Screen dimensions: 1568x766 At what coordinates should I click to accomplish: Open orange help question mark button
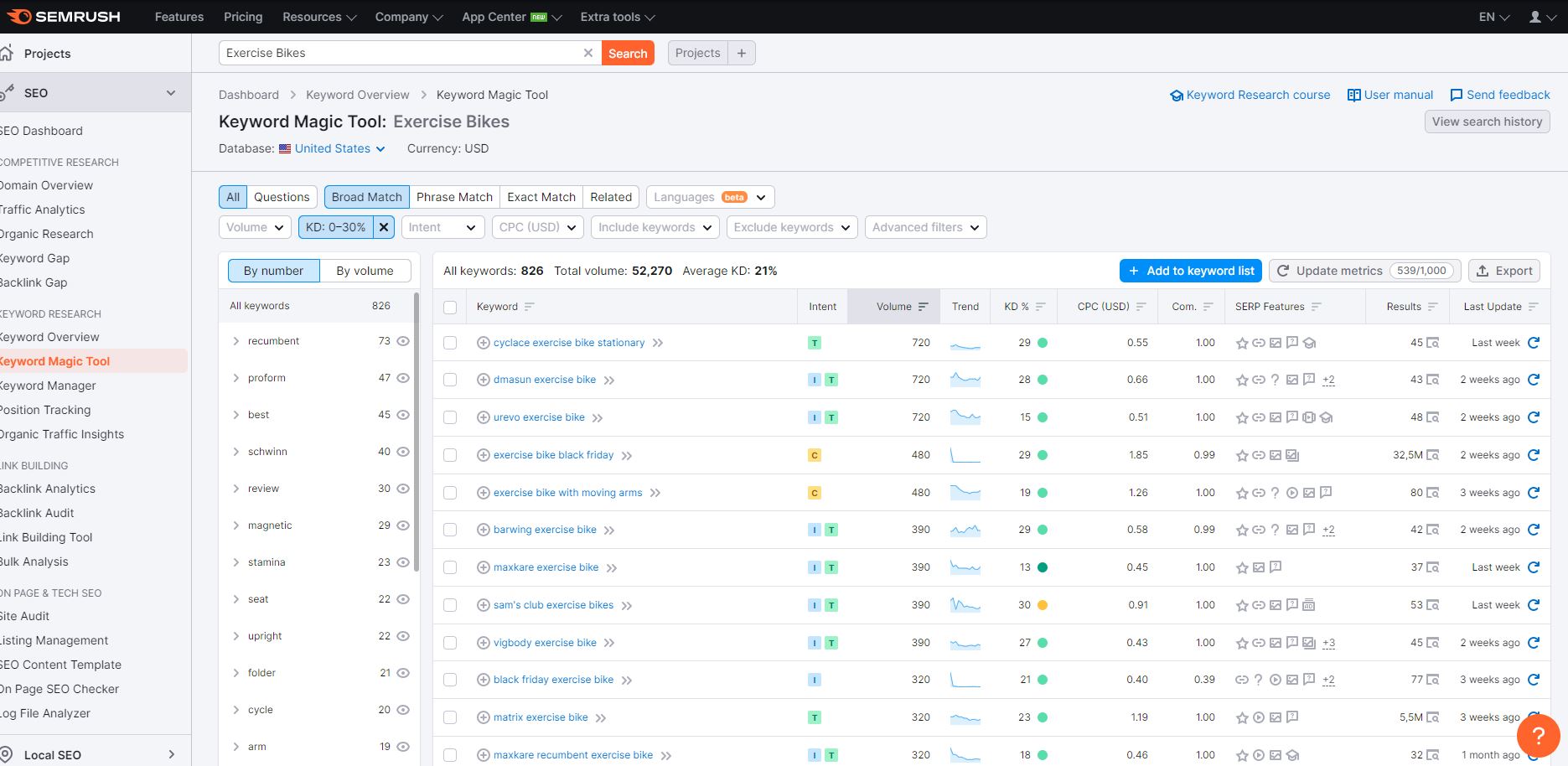coord(1538,736)
